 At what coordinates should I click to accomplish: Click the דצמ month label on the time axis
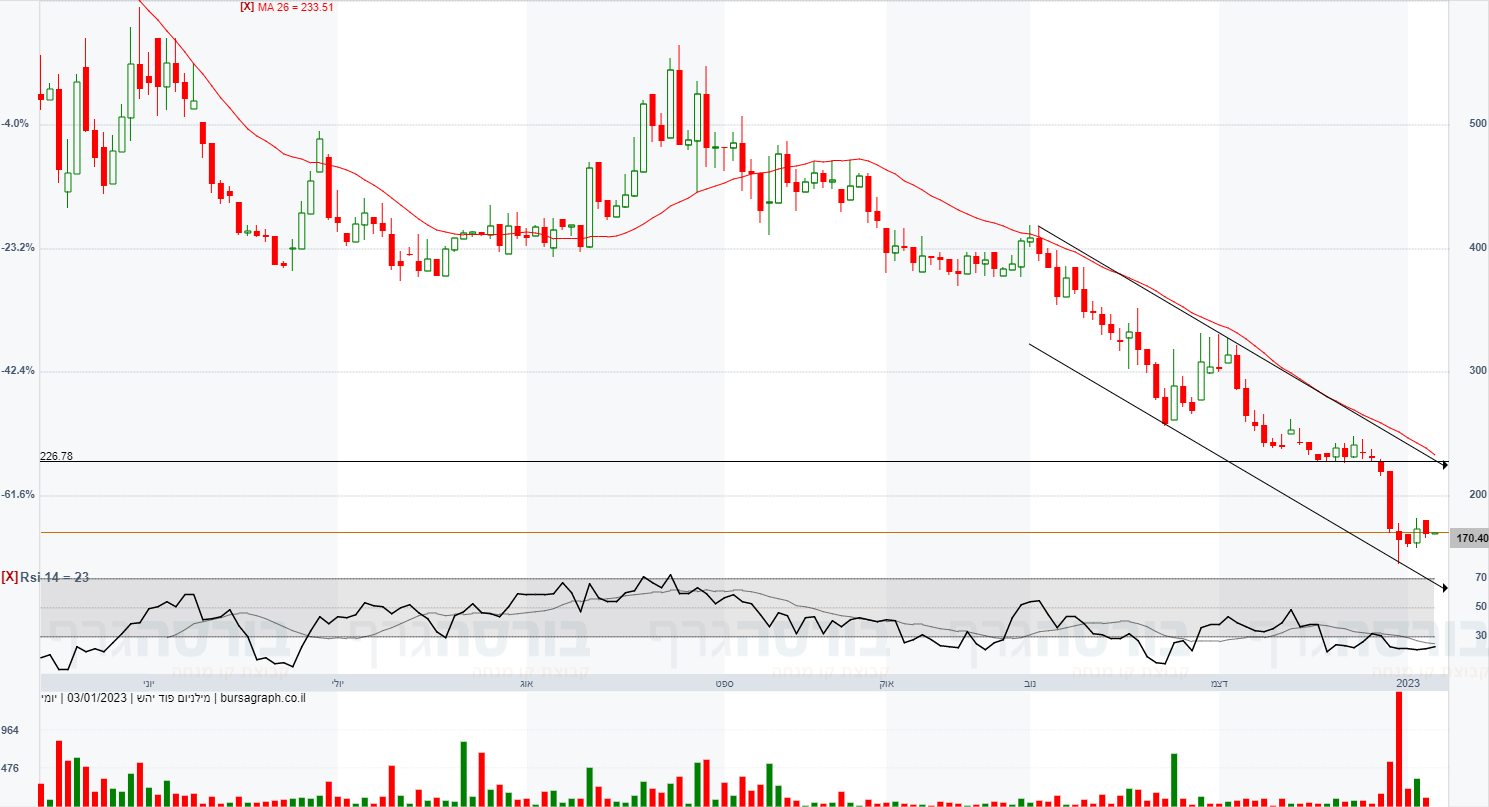point(1219,683)
